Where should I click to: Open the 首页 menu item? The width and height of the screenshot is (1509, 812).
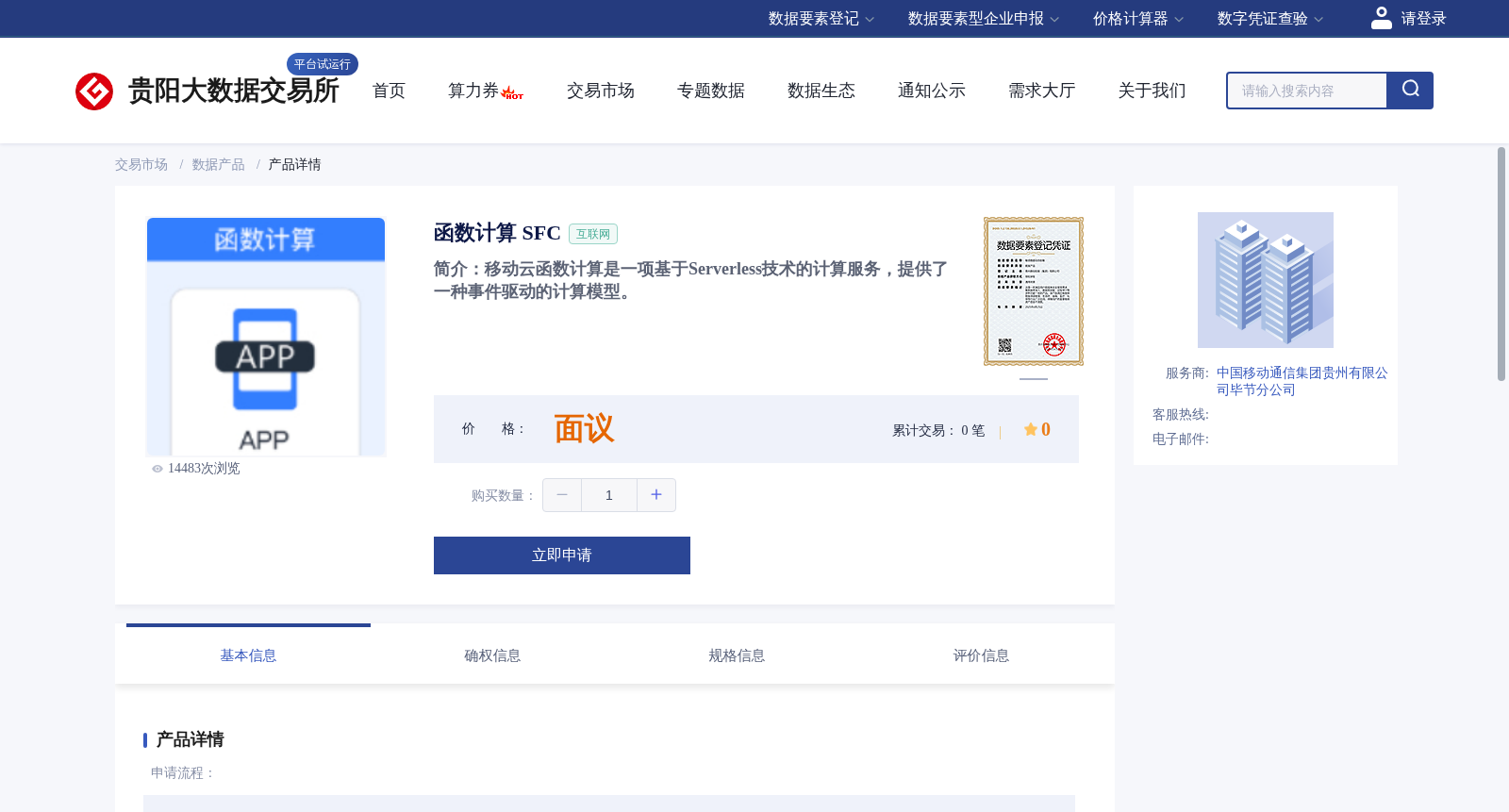pos(389,91)
